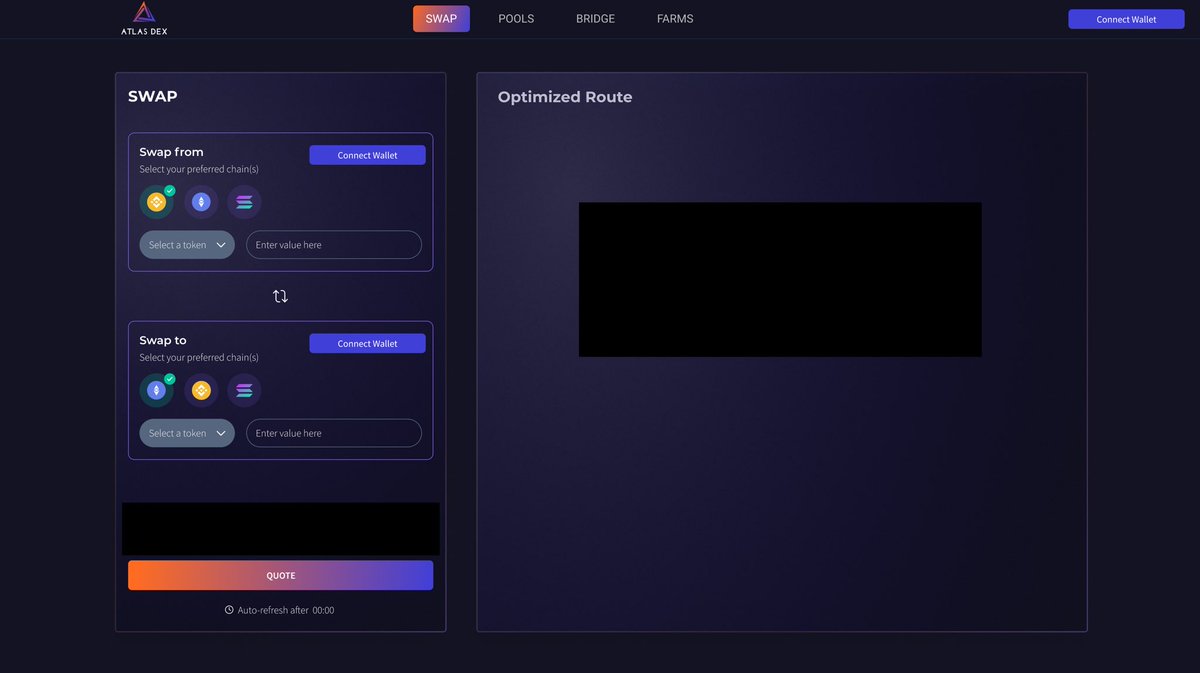The image size is (1200, 673).
Task: Open the POOLS tab
Action: 516,19
